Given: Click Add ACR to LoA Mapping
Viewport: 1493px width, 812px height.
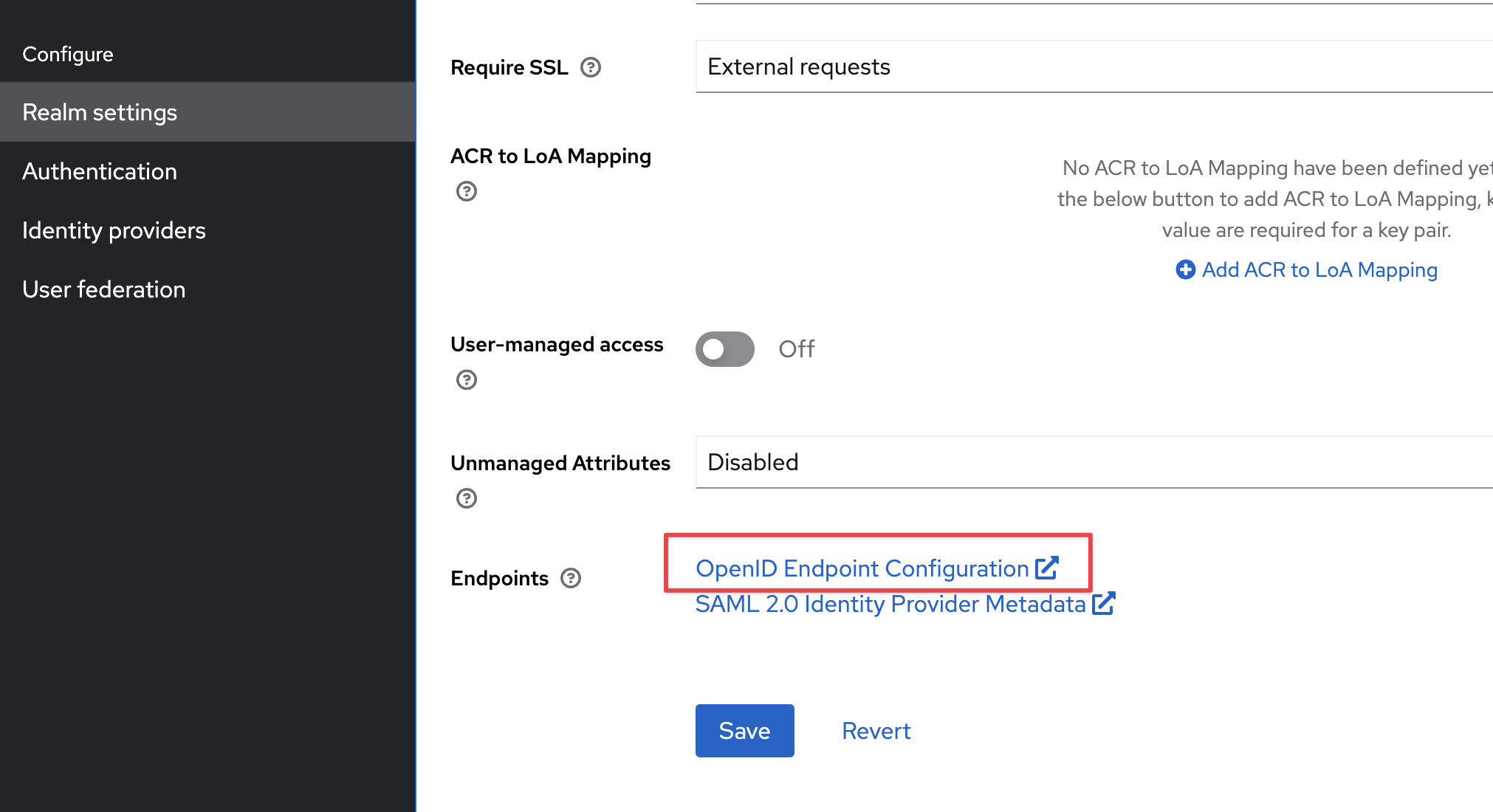Looking at the screenshot, I should coord(1307,269).
